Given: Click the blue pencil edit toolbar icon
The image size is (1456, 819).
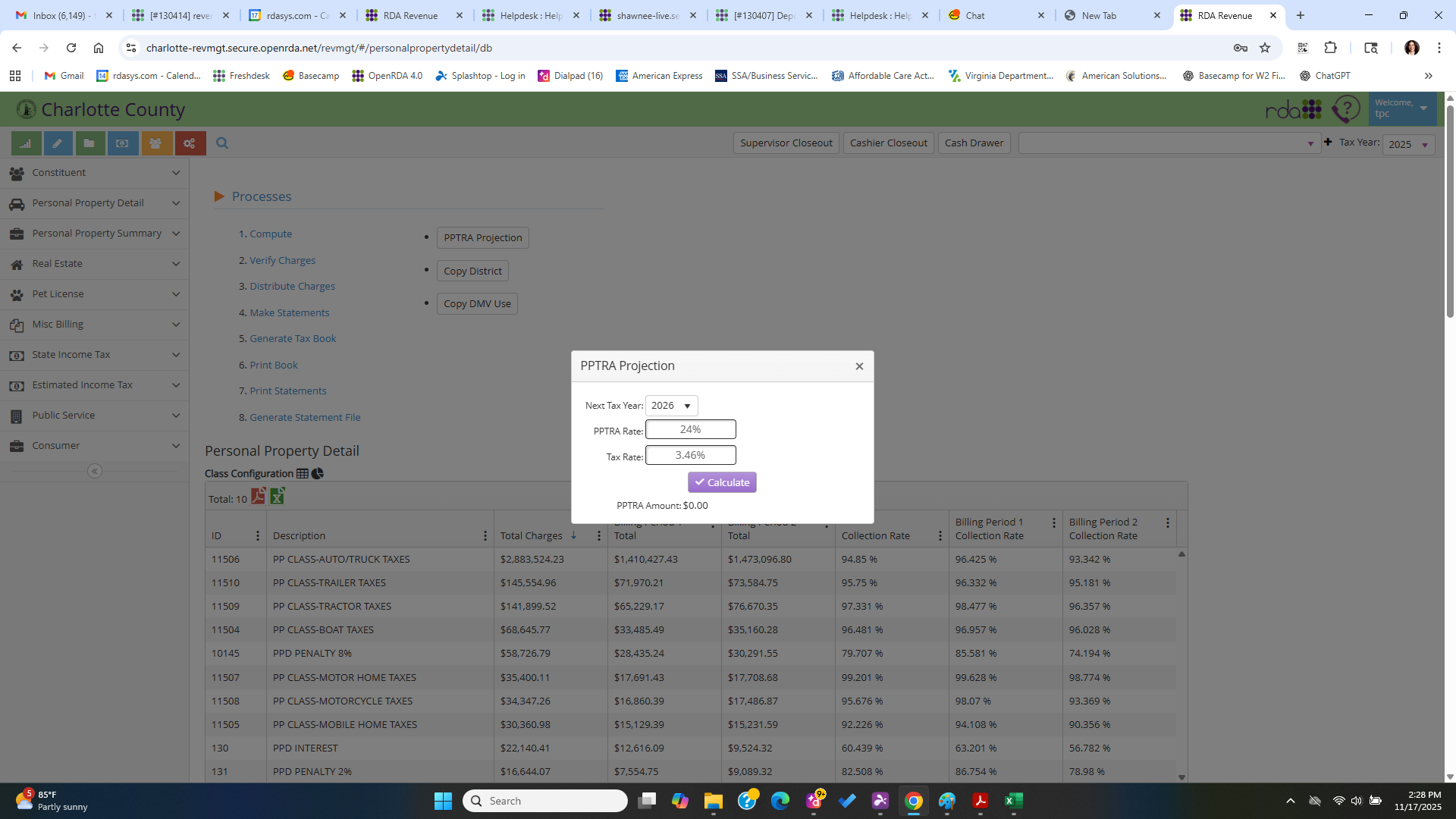Looking at the screenshot, I should tap(58, 143).
